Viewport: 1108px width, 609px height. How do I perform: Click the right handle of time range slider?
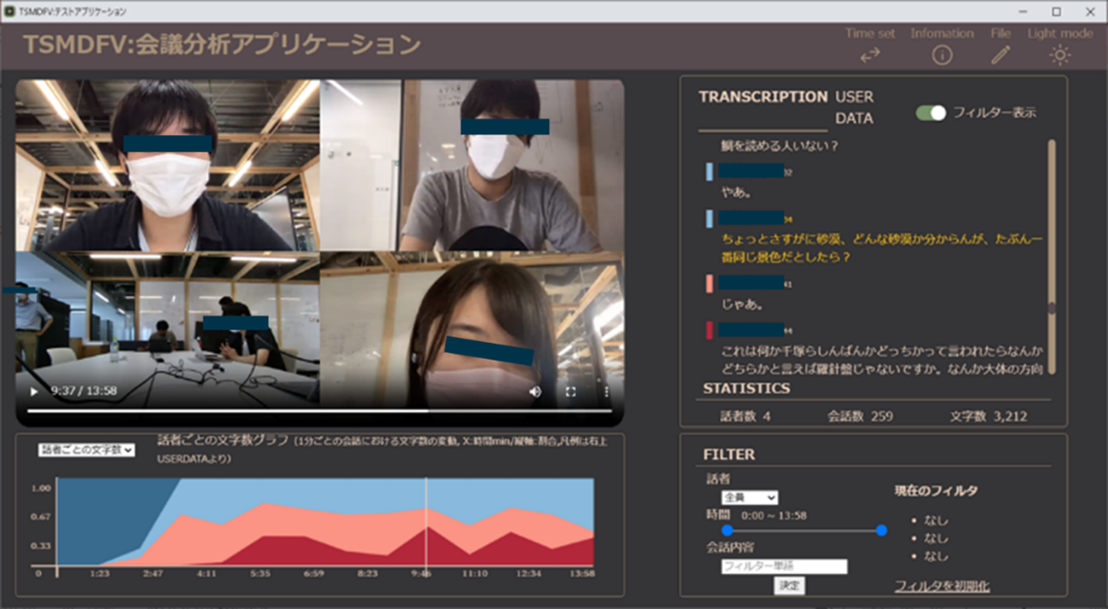click(881, 530)
